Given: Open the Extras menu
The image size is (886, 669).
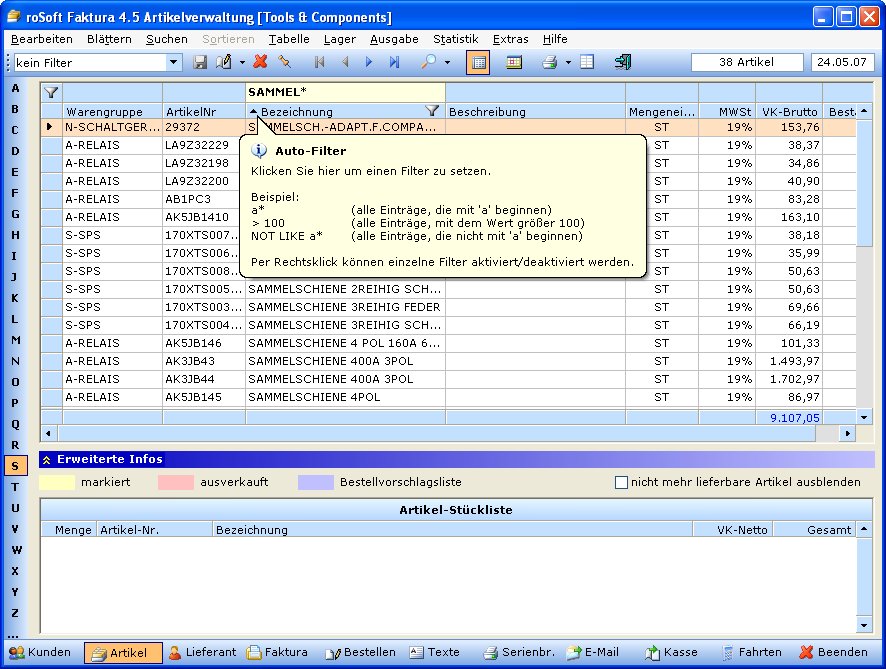Looking at the screenshot, I should click(x=510, y=39).
